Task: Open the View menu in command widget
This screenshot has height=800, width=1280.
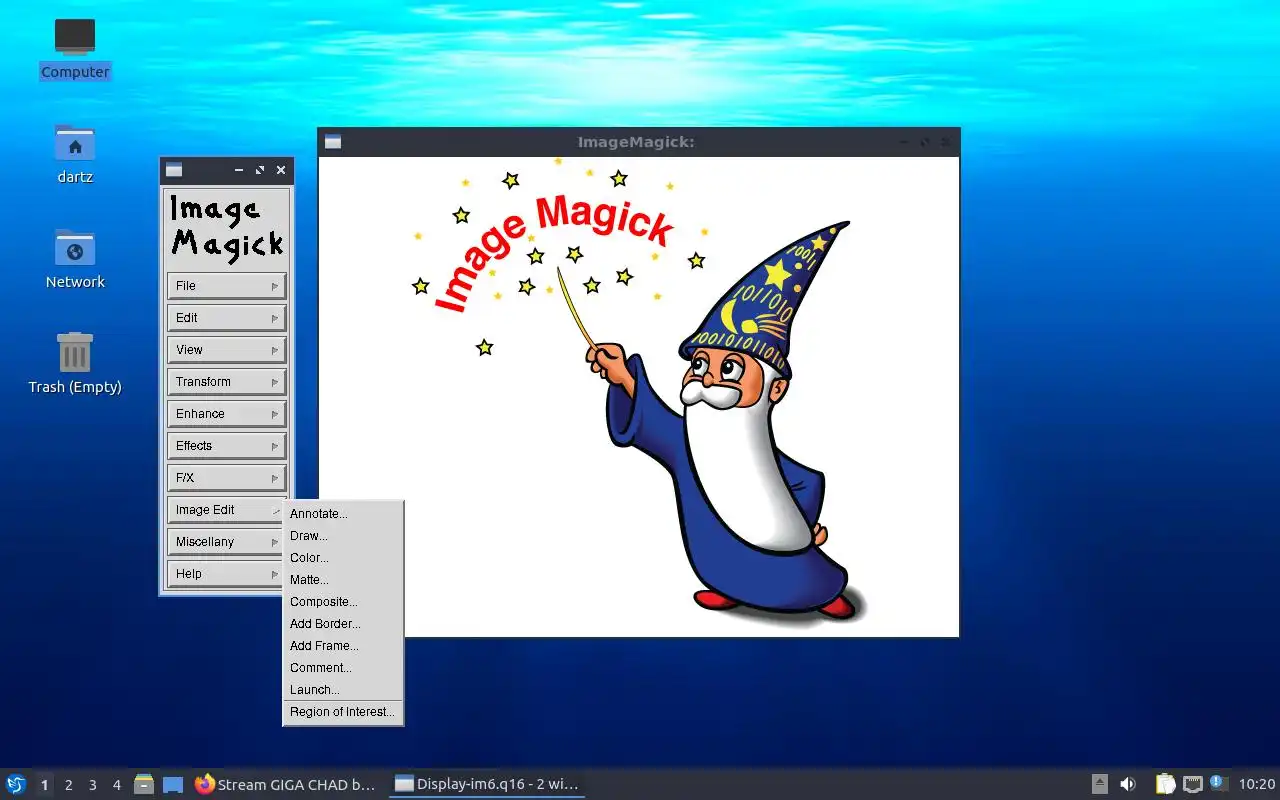Action: (227, 350)
